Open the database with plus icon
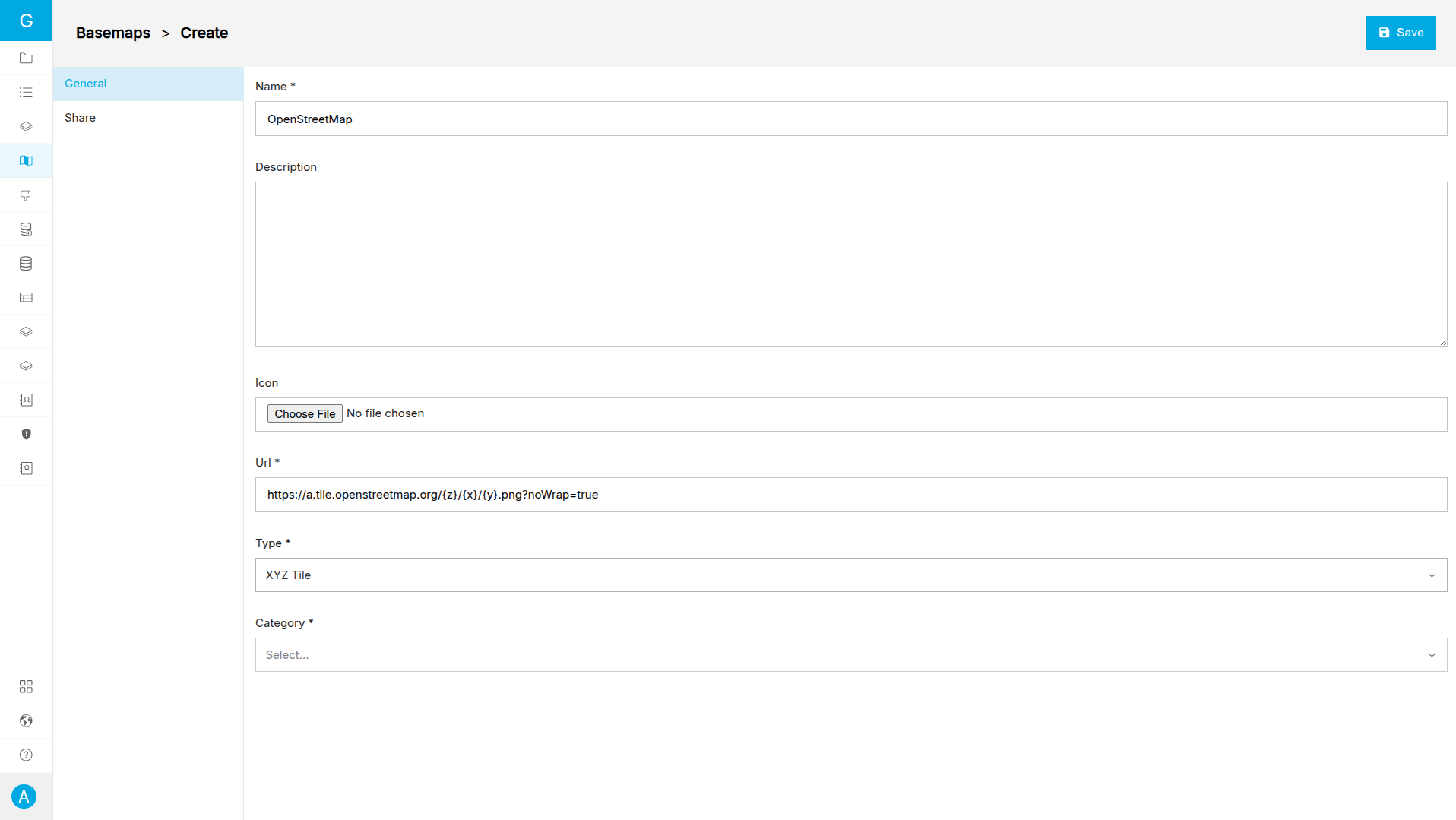1456x820 pixels. pyautogui.click(x=26, y=230)
